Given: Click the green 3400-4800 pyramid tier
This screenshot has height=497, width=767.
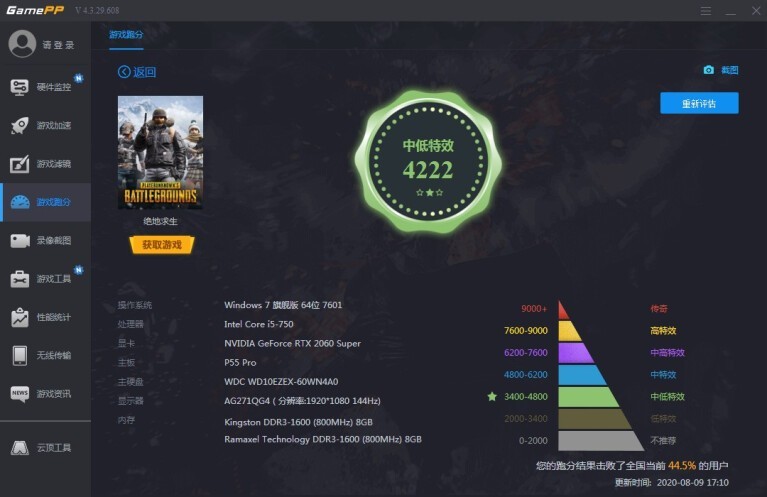Looking at the screenshot, I should [x=588, y=397].
